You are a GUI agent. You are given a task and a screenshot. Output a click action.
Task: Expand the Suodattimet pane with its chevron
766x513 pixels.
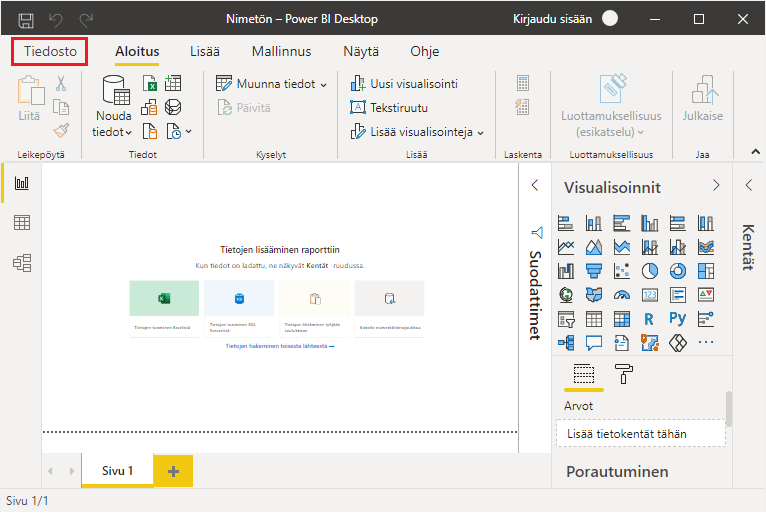[534, 185]
